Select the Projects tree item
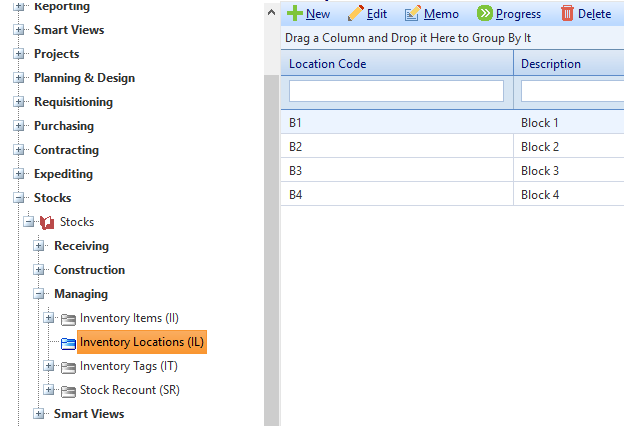The width and height of the screenshot is (624, 426). click(57, 54)
